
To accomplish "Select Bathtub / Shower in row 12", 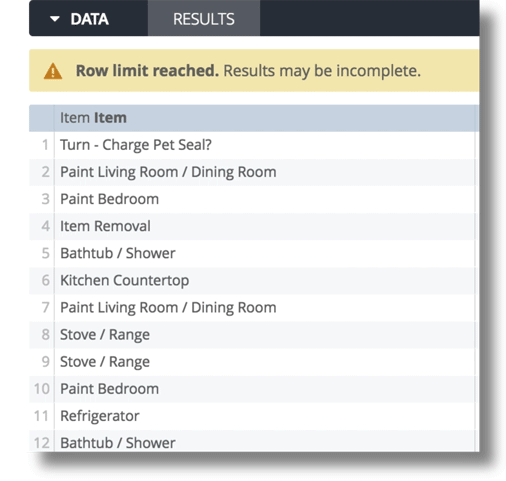I will [118, 443].
